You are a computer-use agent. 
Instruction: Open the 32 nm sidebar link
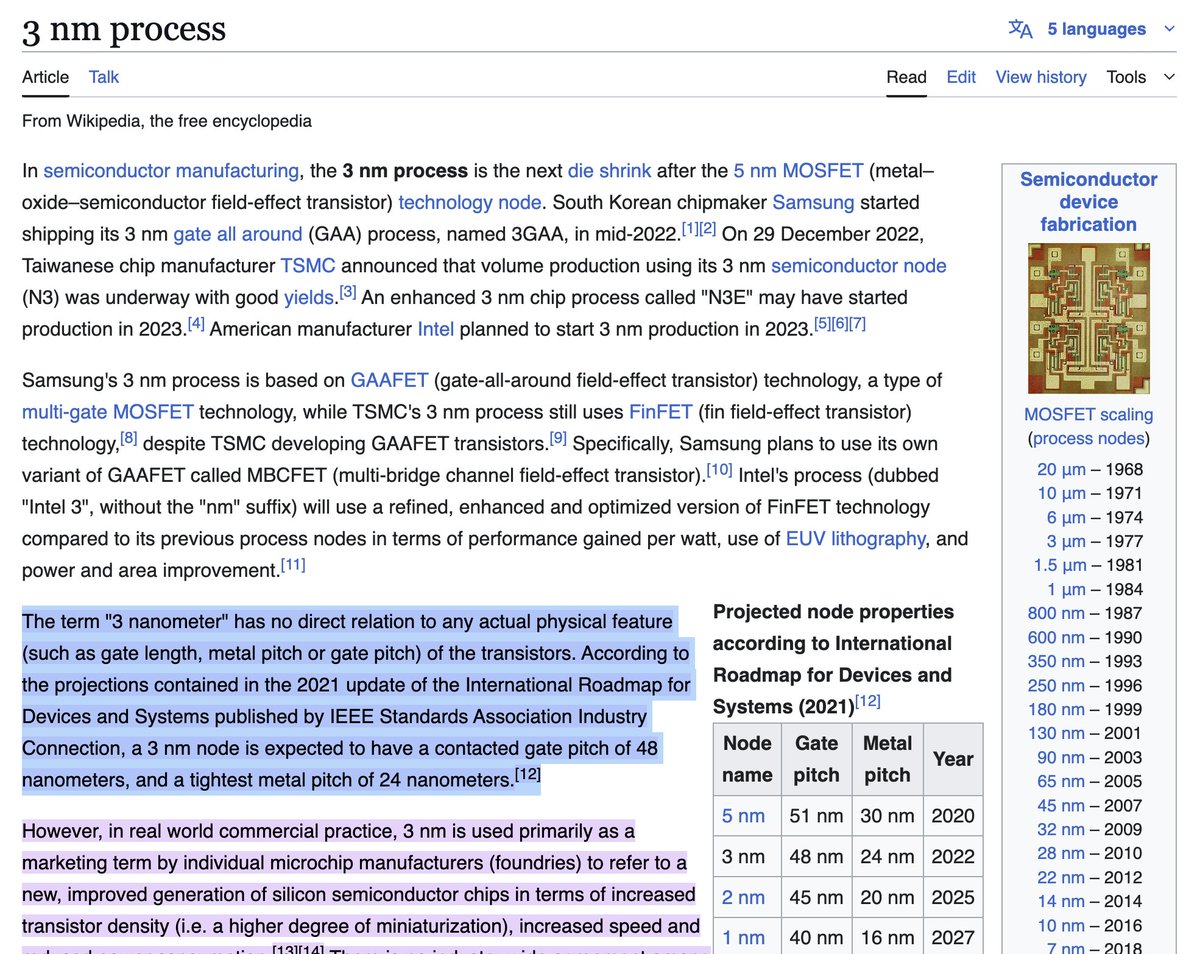1061,829
